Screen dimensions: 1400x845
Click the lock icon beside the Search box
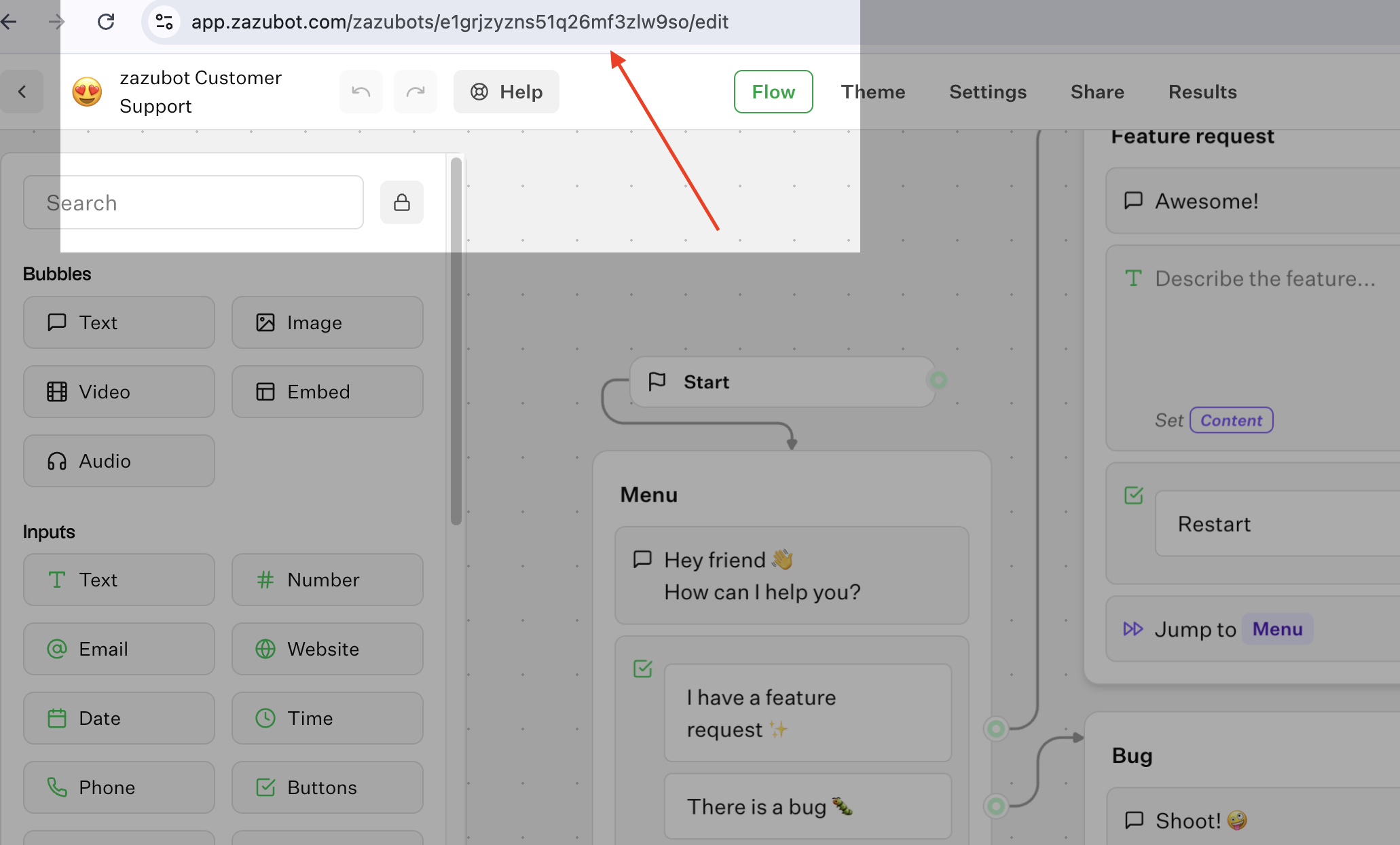click(402, 202)
